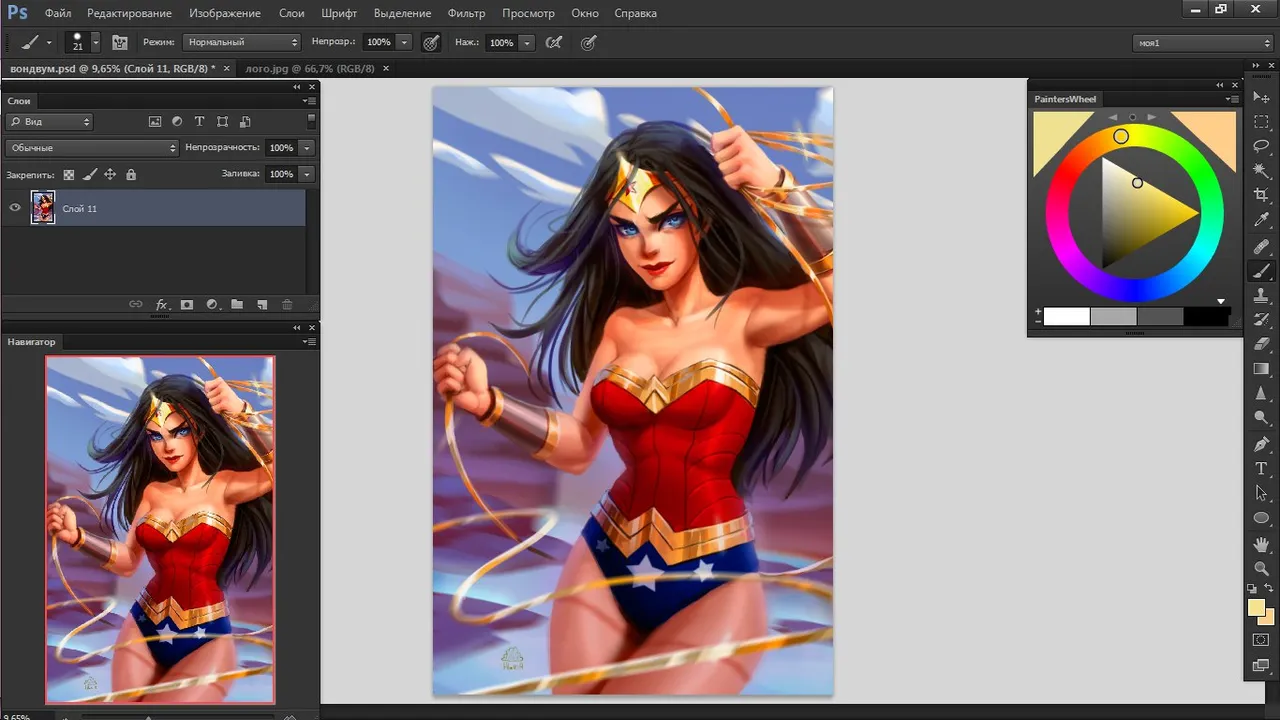
Task: Toggle lock all for layer
Action: [131, 174]
